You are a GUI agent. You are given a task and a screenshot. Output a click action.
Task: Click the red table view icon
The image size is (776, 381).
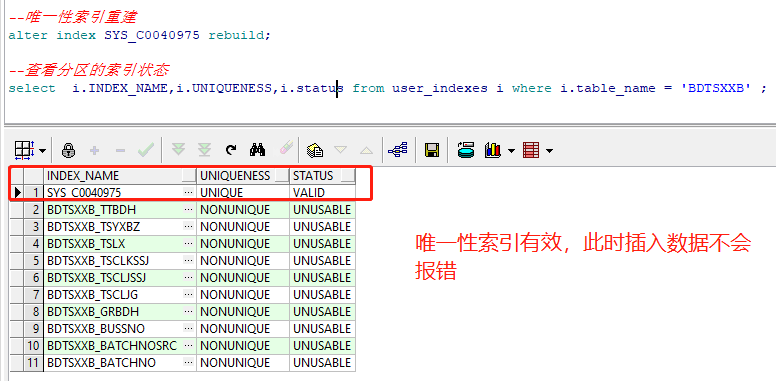(531, 150)
